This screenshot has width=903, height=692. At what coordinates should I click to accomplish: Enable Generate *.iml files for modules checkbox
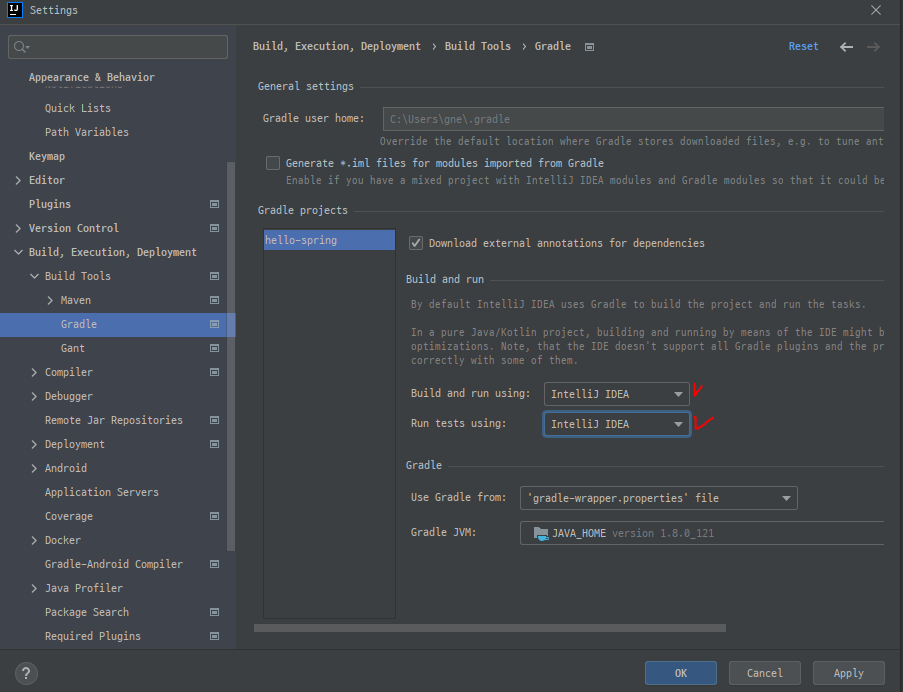273,163
